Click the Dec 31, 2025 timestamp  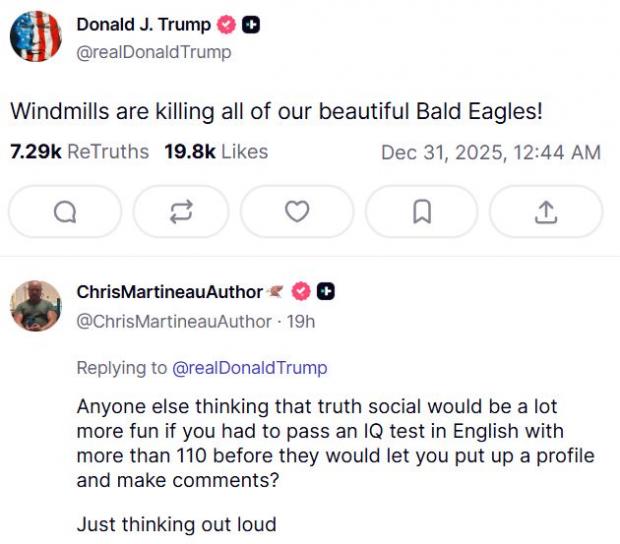491,152
